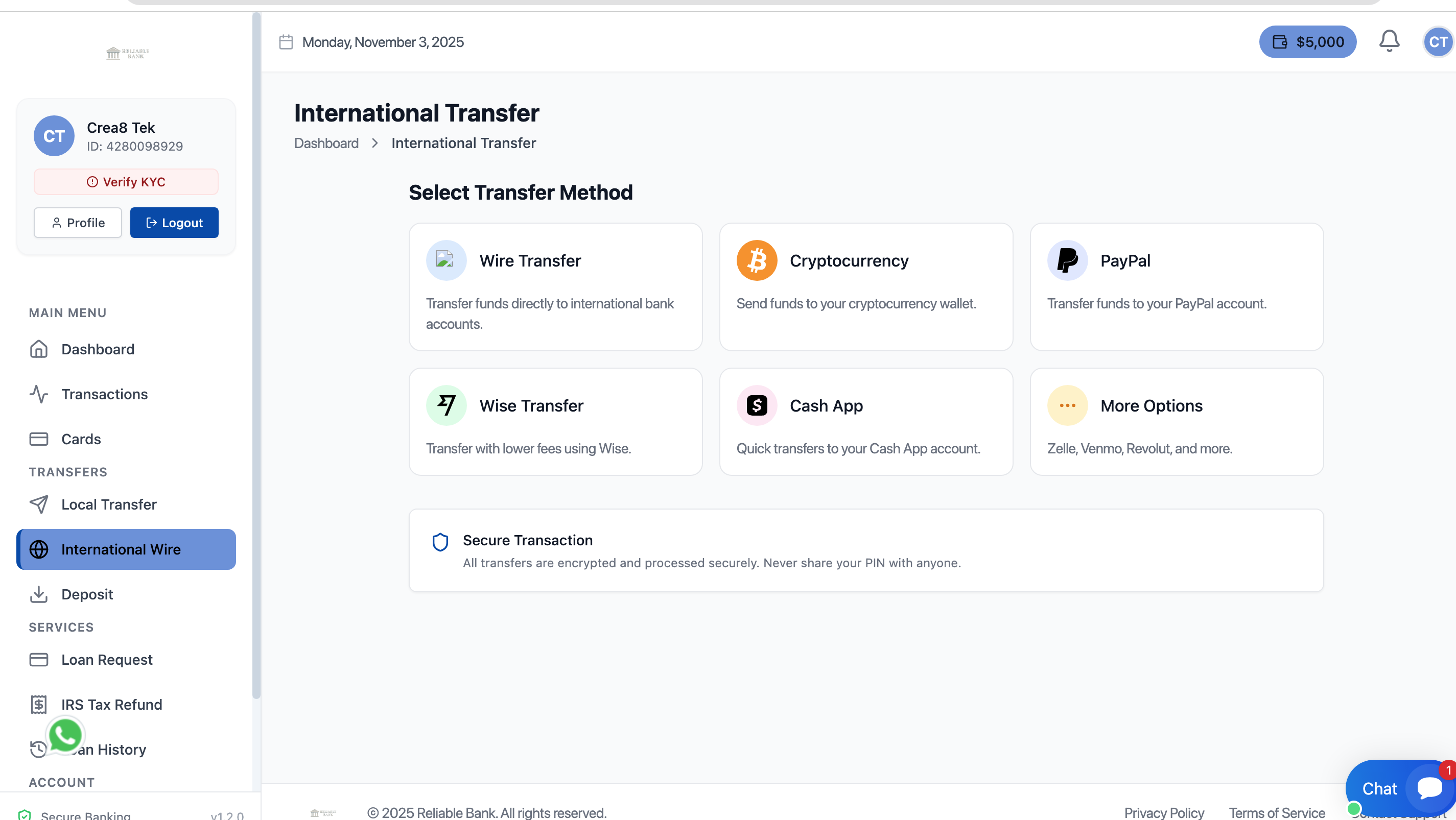This screenshot has width=1456, height=820.
Task: Go to Transactions in the sidebar
Action: tap(104, 394)
